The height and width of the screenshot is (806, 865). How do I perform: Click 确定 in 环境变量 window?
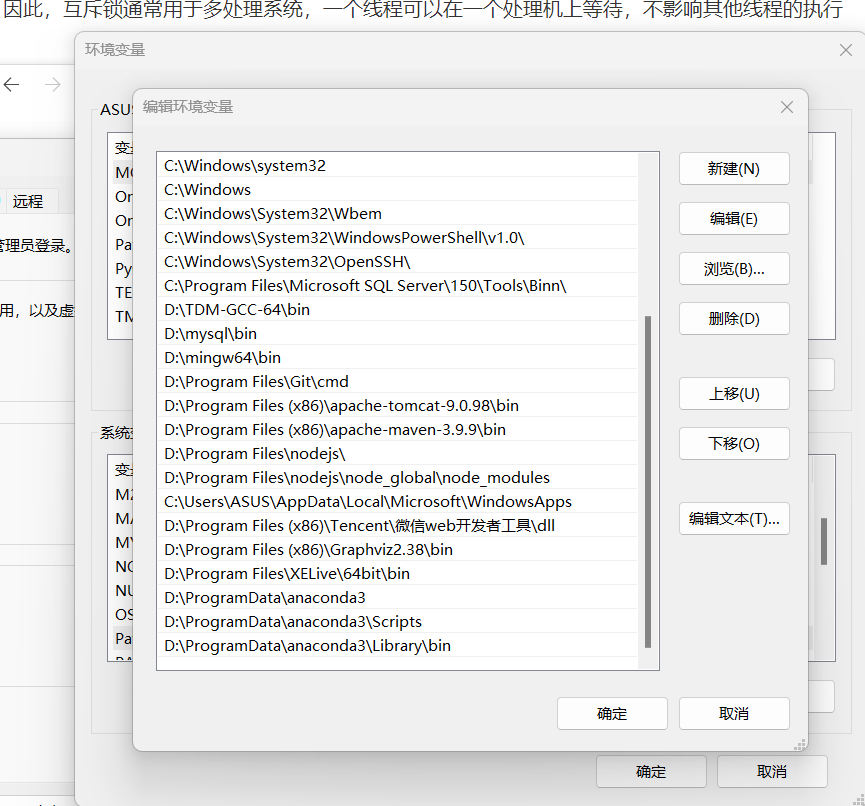pos(651,772)
